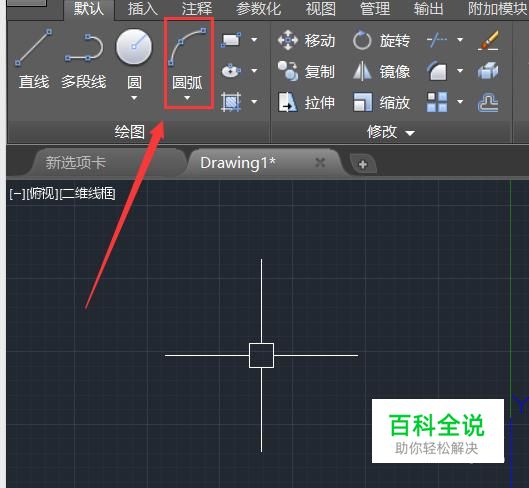The width and height of the screenshot is (529, 488).
Task: Switch to the Output (输出) ribbon tab
Action: click(x=428, y=9)
